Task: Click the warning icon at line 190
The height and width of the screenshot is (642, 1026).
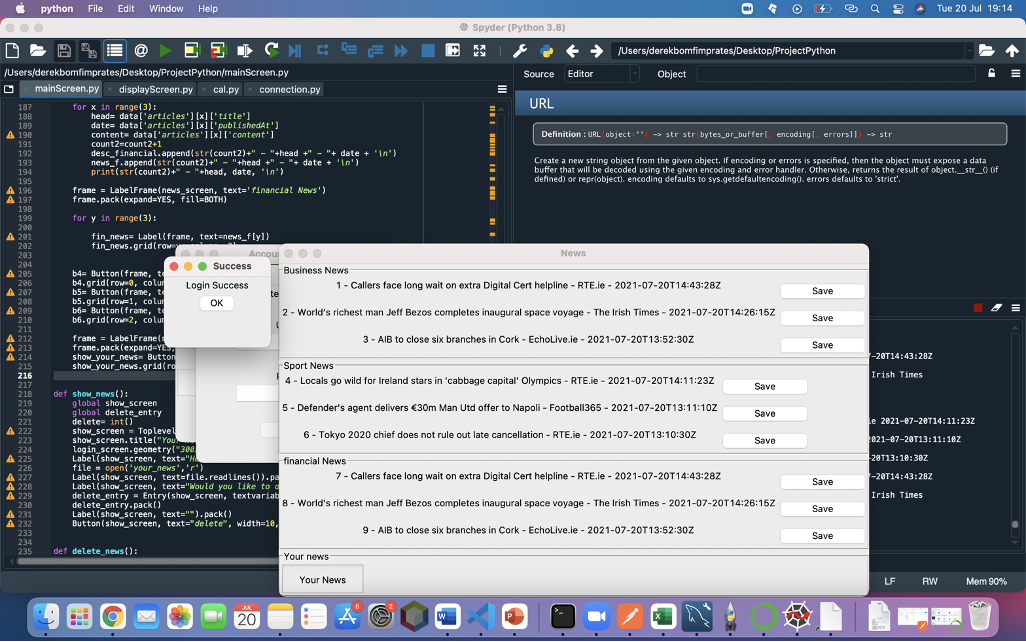Action: pos(10,135)
